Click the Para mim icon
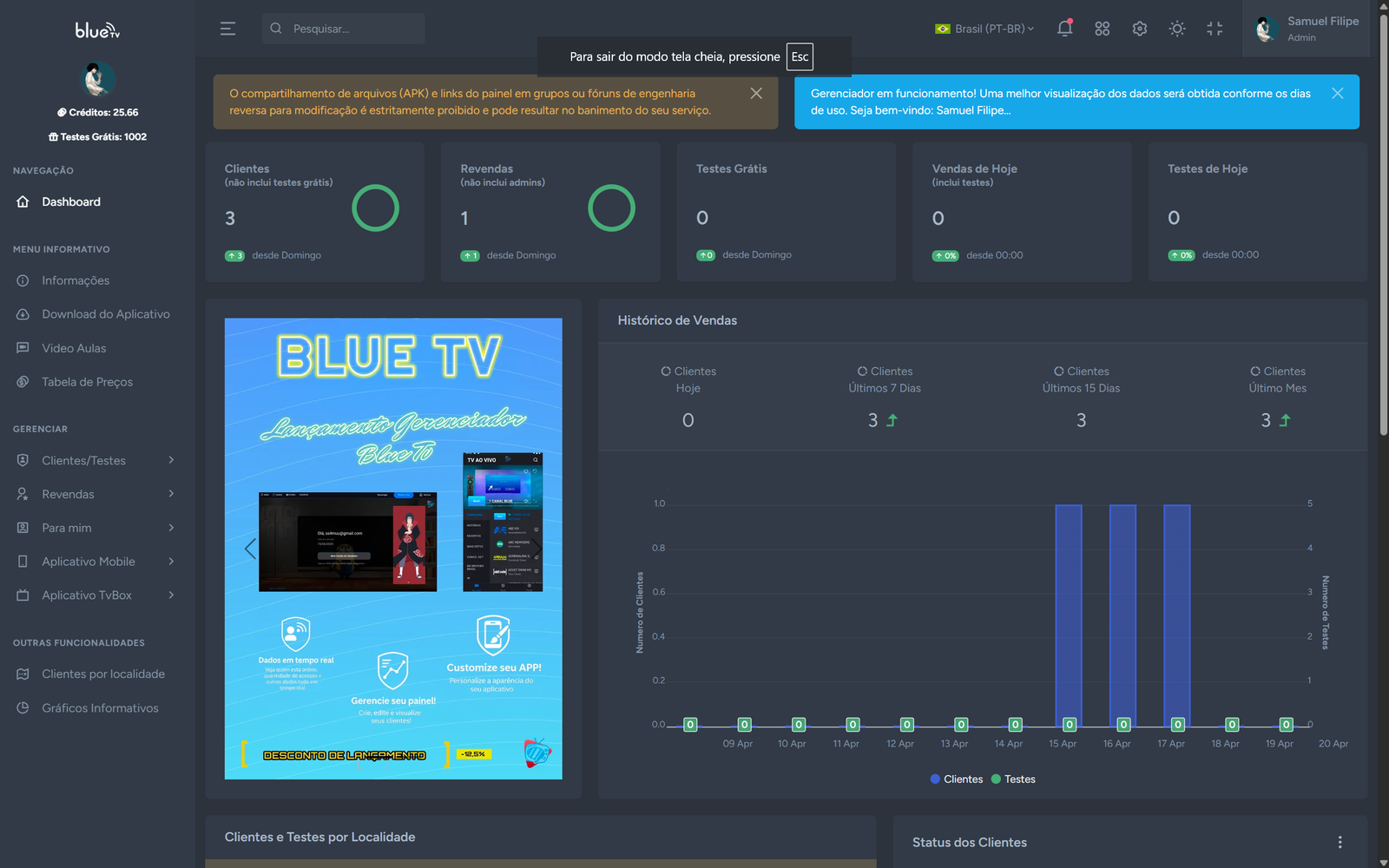The height and width of the screenshot is (868, 1389). tap(23, 528)
